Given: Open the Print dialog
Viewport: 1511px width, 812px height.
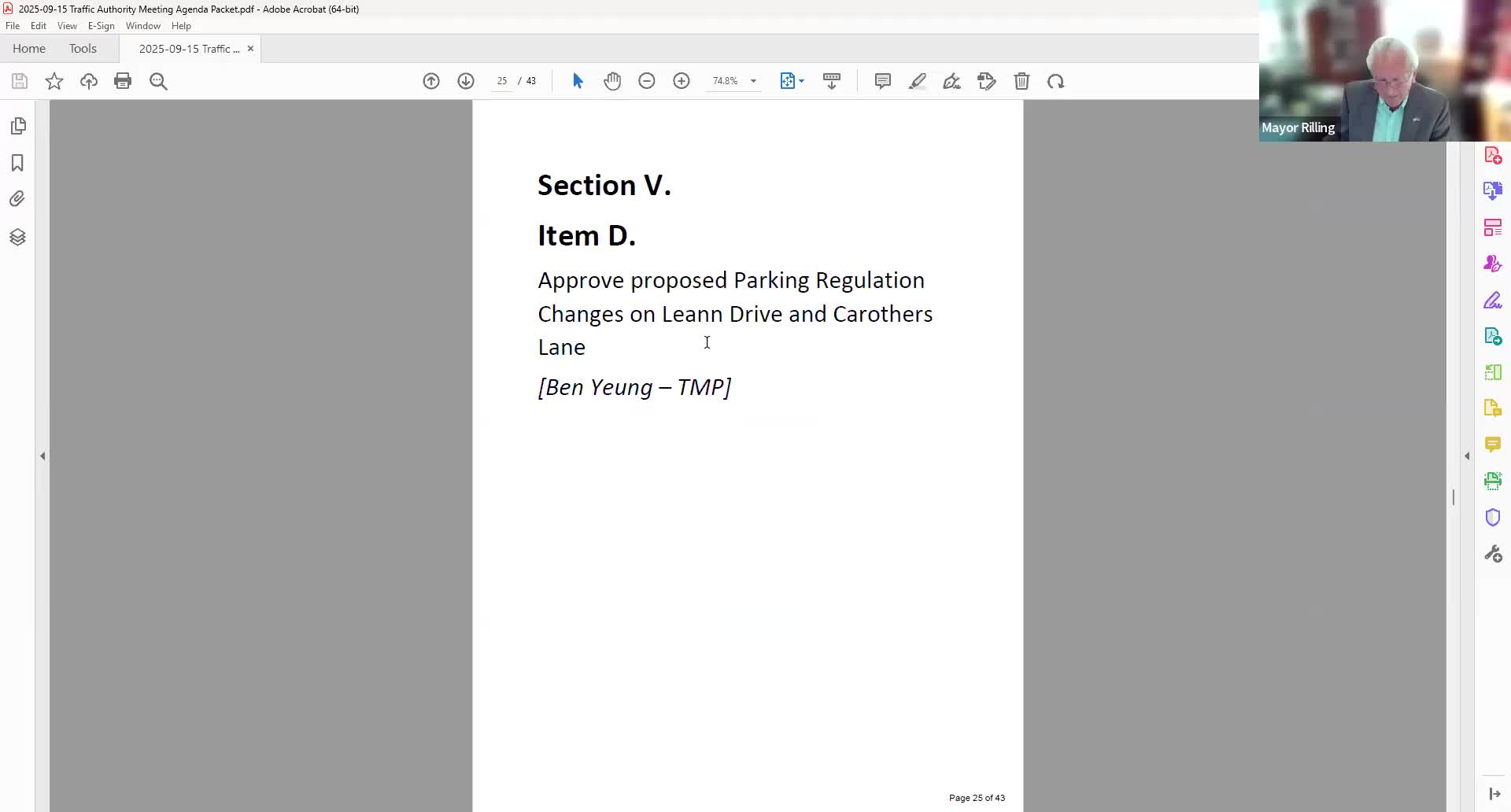Looking at the screenshot, I should 123,81.
